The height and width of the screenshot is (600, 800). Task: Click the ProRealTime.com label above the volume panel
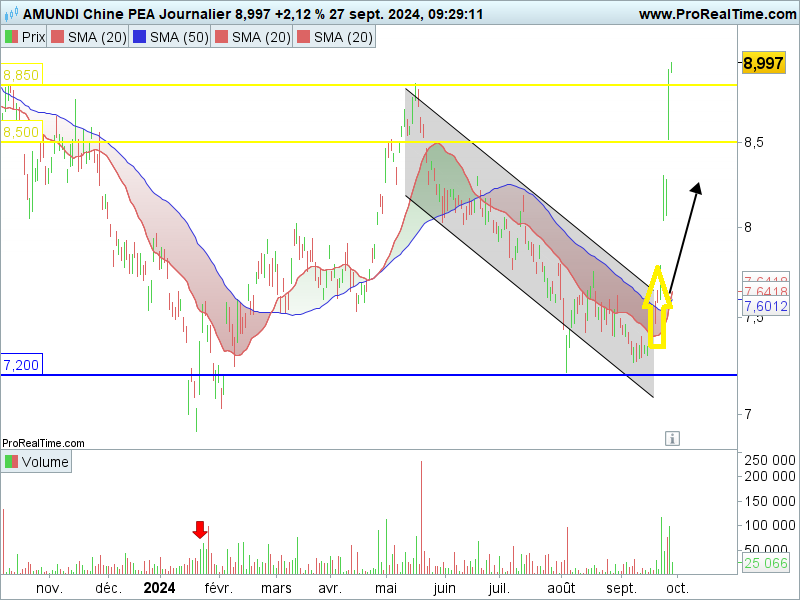point(43,443)
